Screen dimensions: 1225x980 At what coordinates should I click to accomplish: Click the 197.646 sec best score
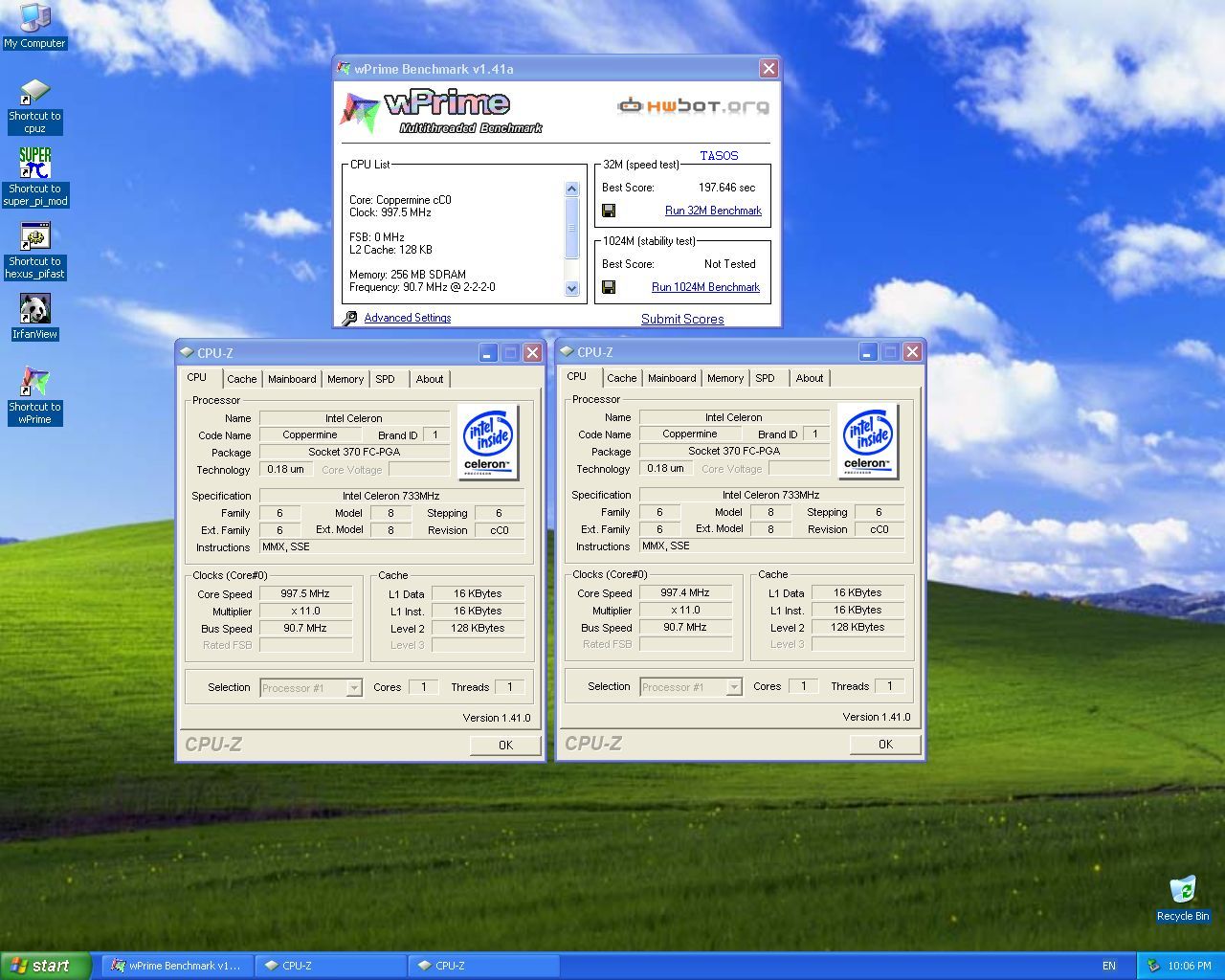726,188
